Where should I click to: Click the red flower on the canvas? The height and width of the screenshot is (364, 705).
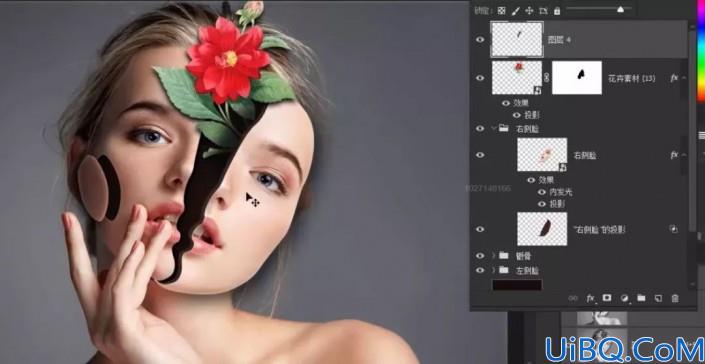click(x=228, y=60)
